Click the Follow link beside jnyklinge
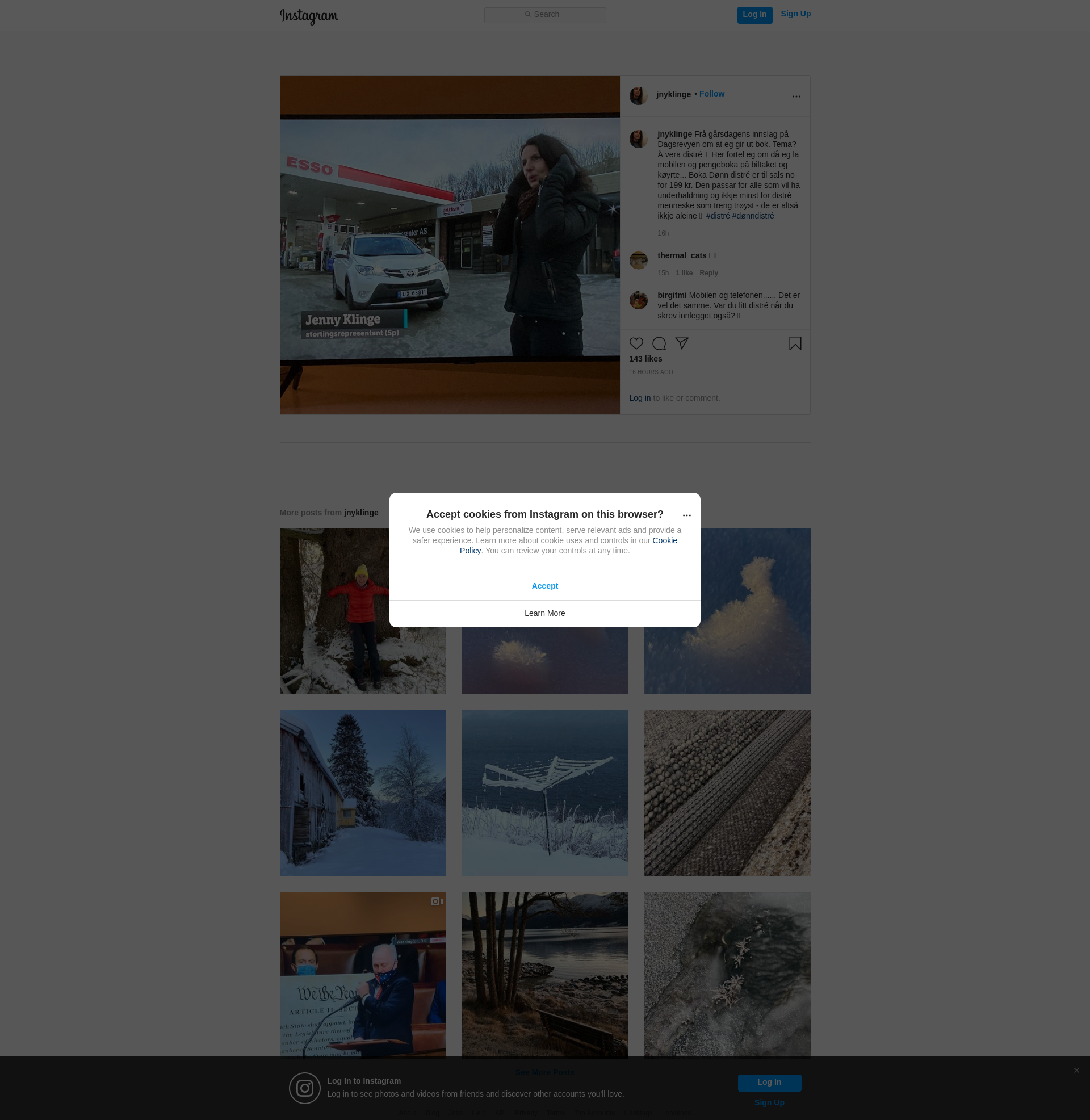The height and width of the screenshot is (1120, 1090). 711,94
